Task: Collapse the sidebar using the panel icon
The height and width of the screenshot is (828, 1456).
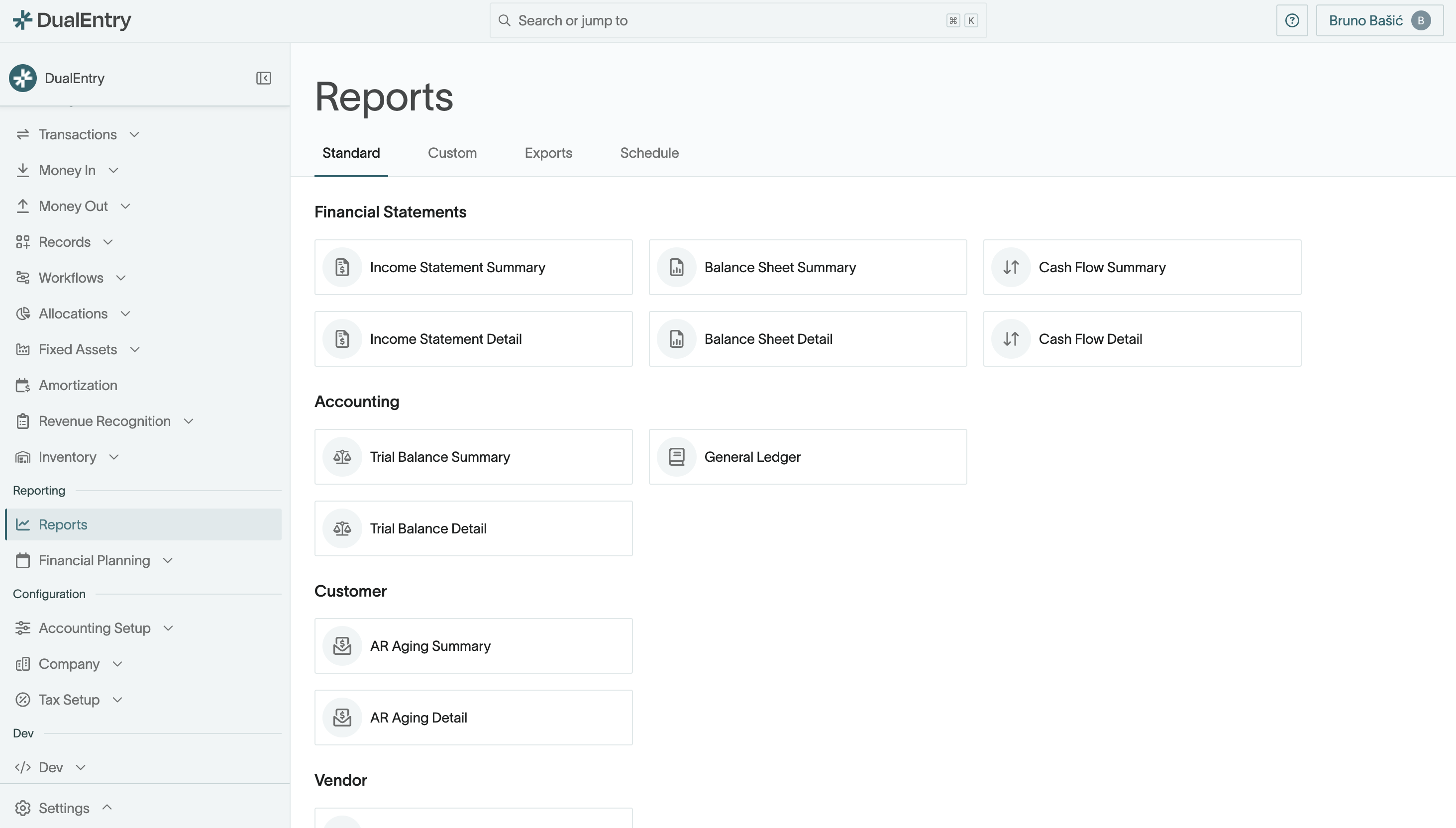Action: pos(263,78)
